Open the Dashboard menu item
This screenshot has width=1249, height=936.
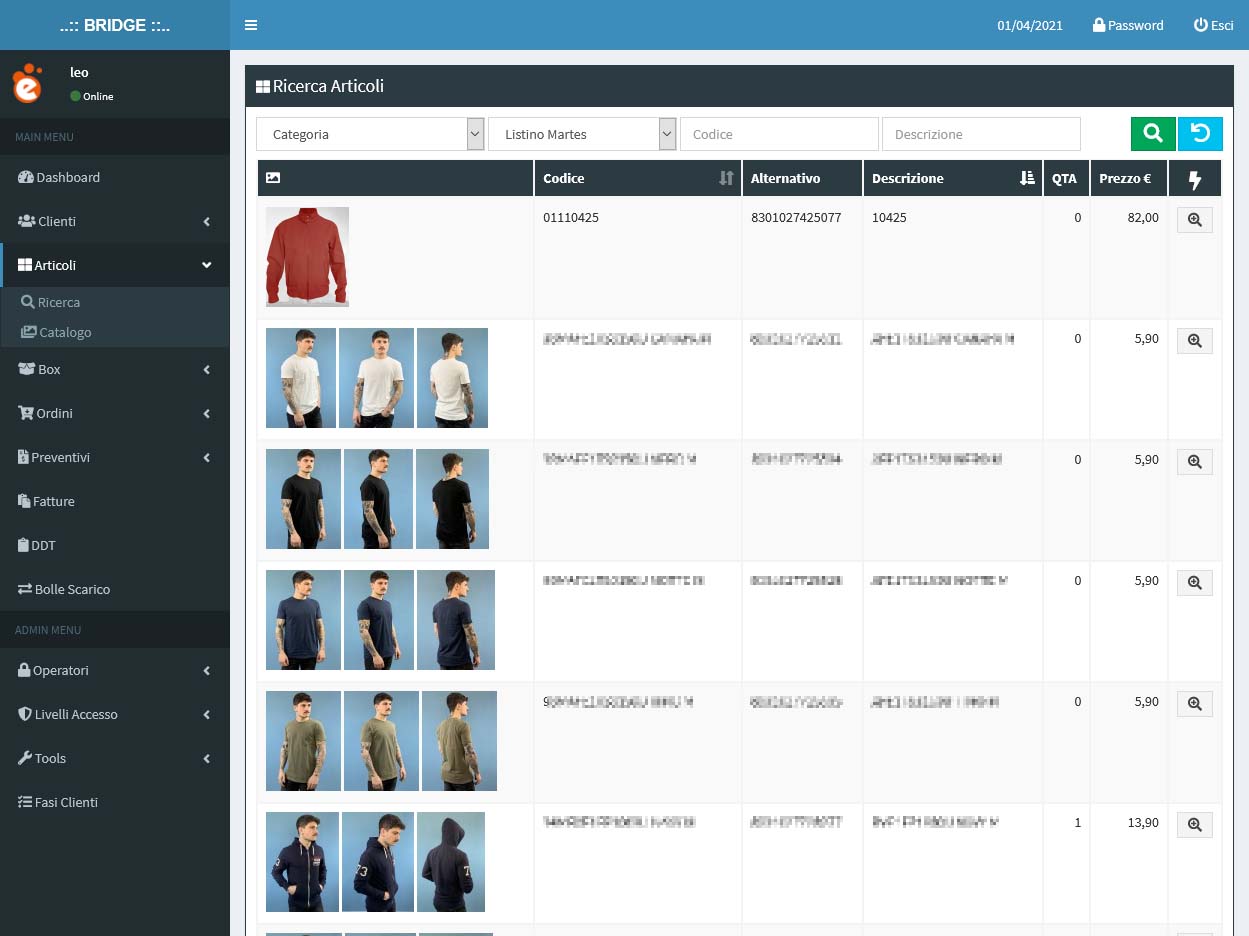click(115, 177)
